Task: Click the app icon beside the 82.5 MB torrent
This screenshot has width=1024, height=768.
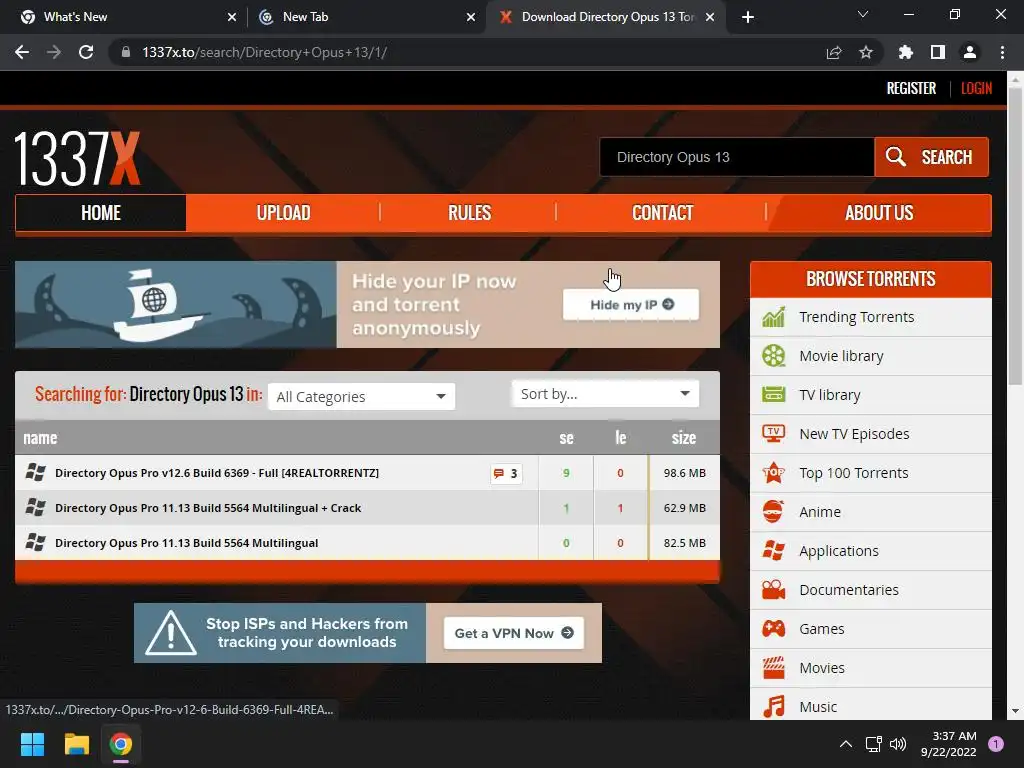Action: tap(35, 543)
